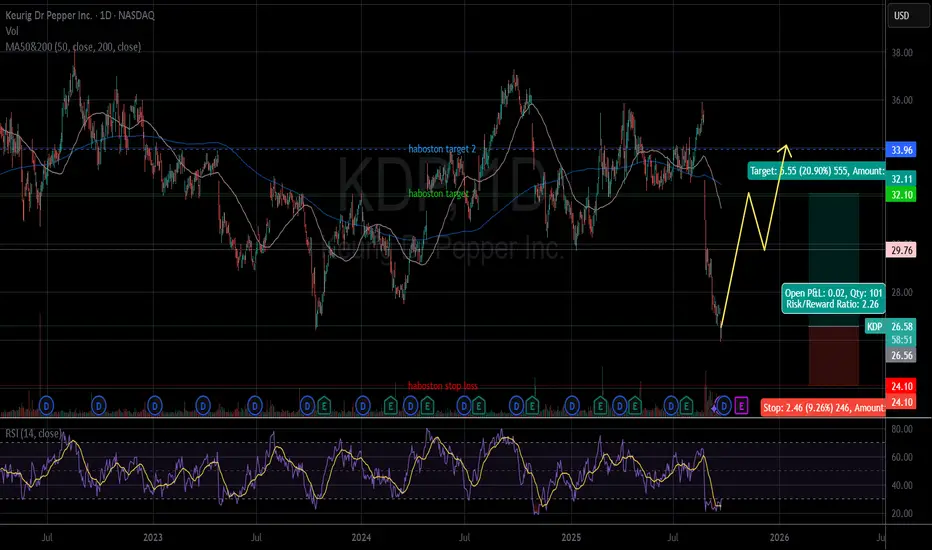932x550 pixels.
Task: Click the 38.00 price axis value
Action: coord(902,53)
